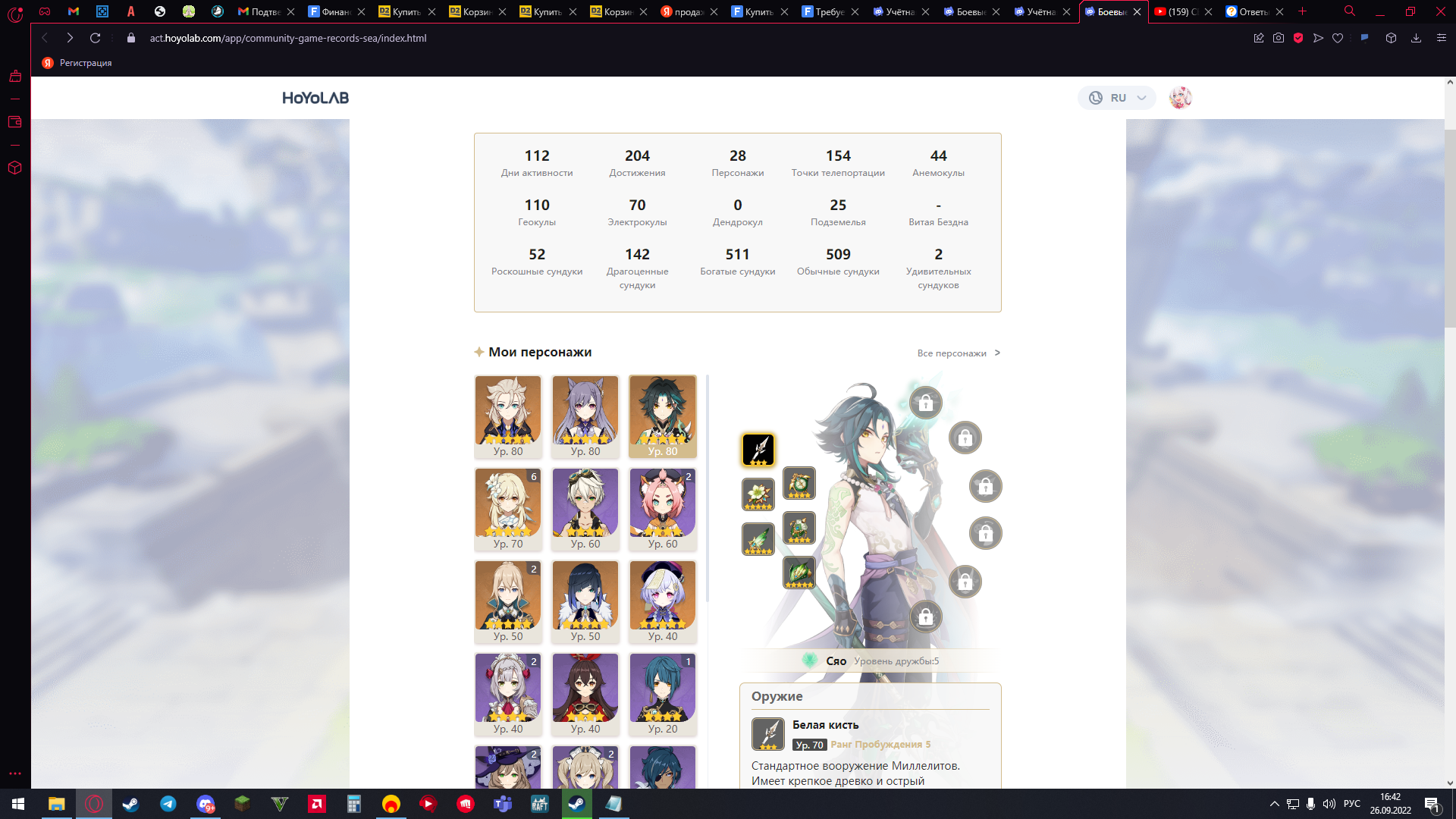Select the first Ур. 80 blonde character card
Screen dimensions: 1456x819
(x=508, y=416)
